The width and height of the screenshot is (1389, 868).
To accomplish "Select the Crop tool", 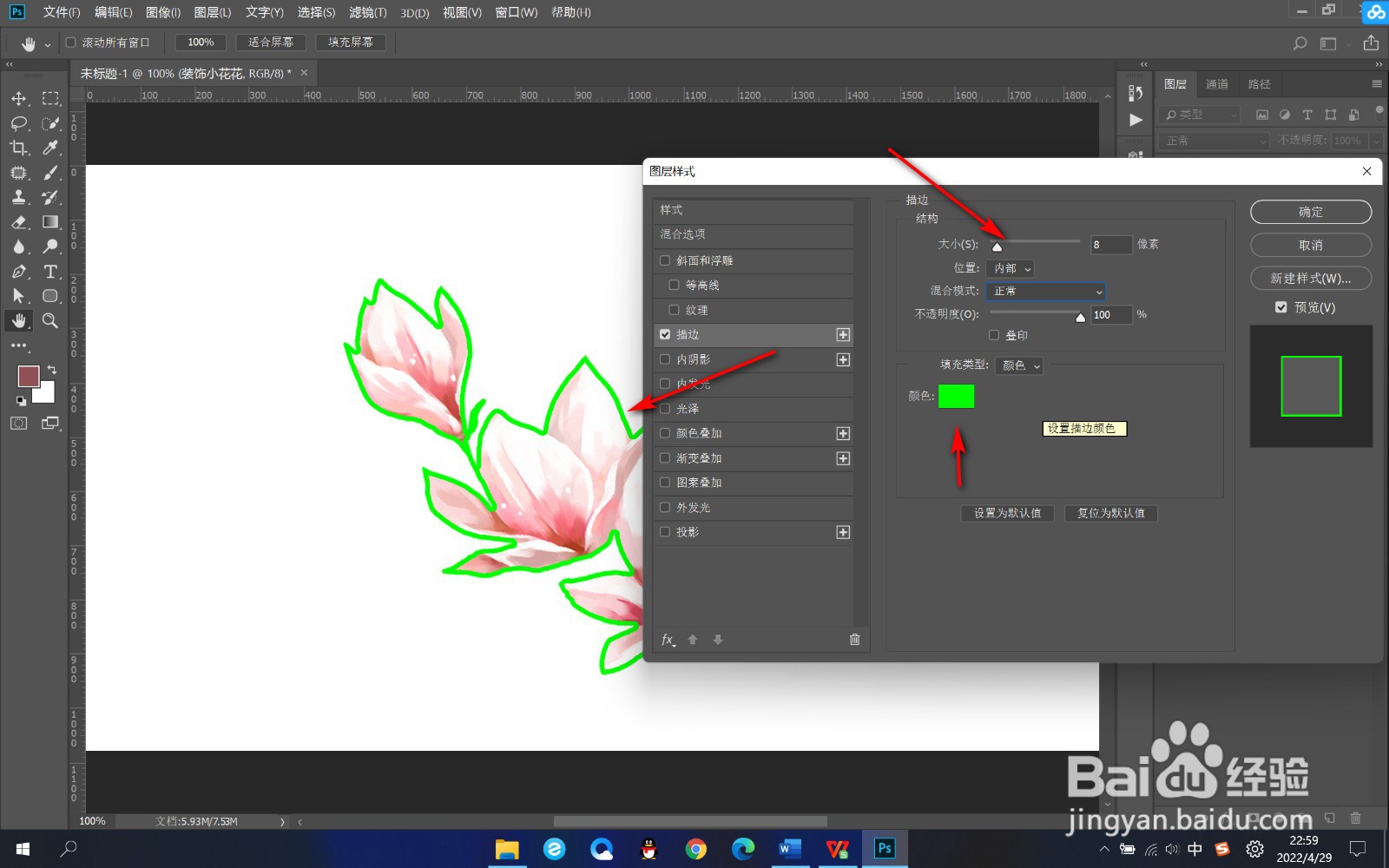I will [19, 148].
